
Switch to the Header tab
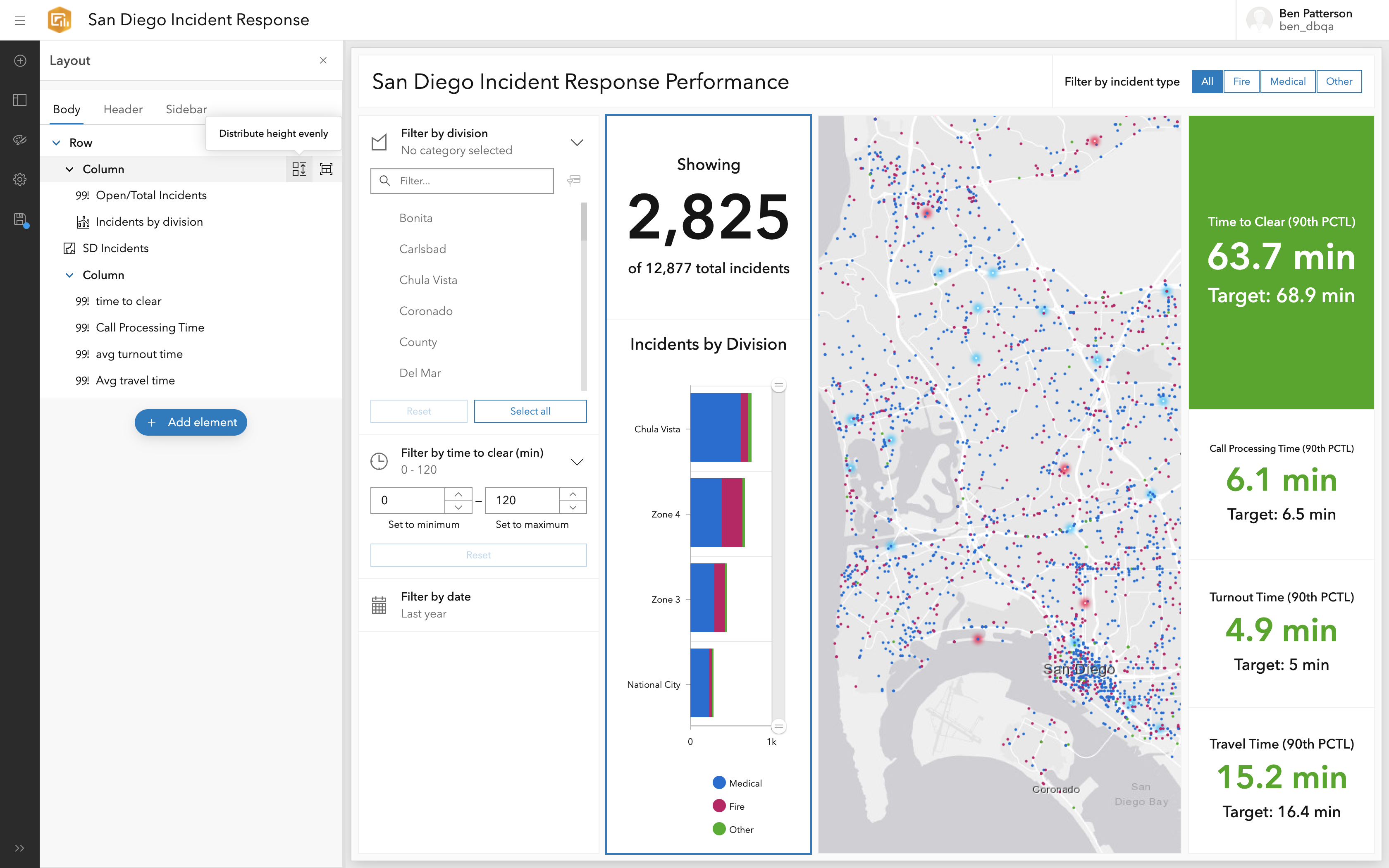123,109
